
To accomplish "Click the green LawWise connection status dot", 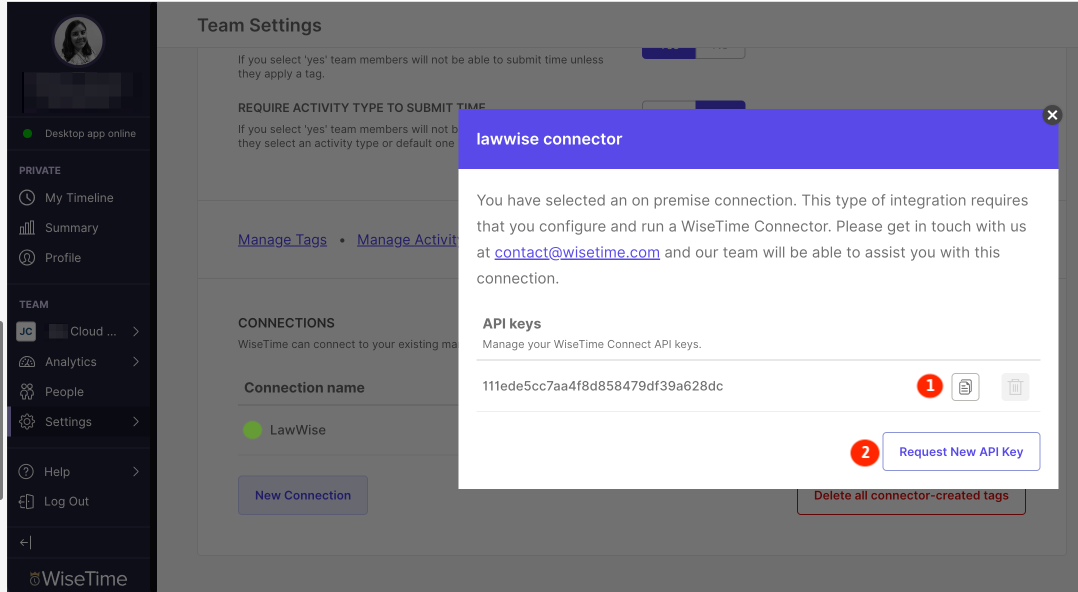I will 252,430.
